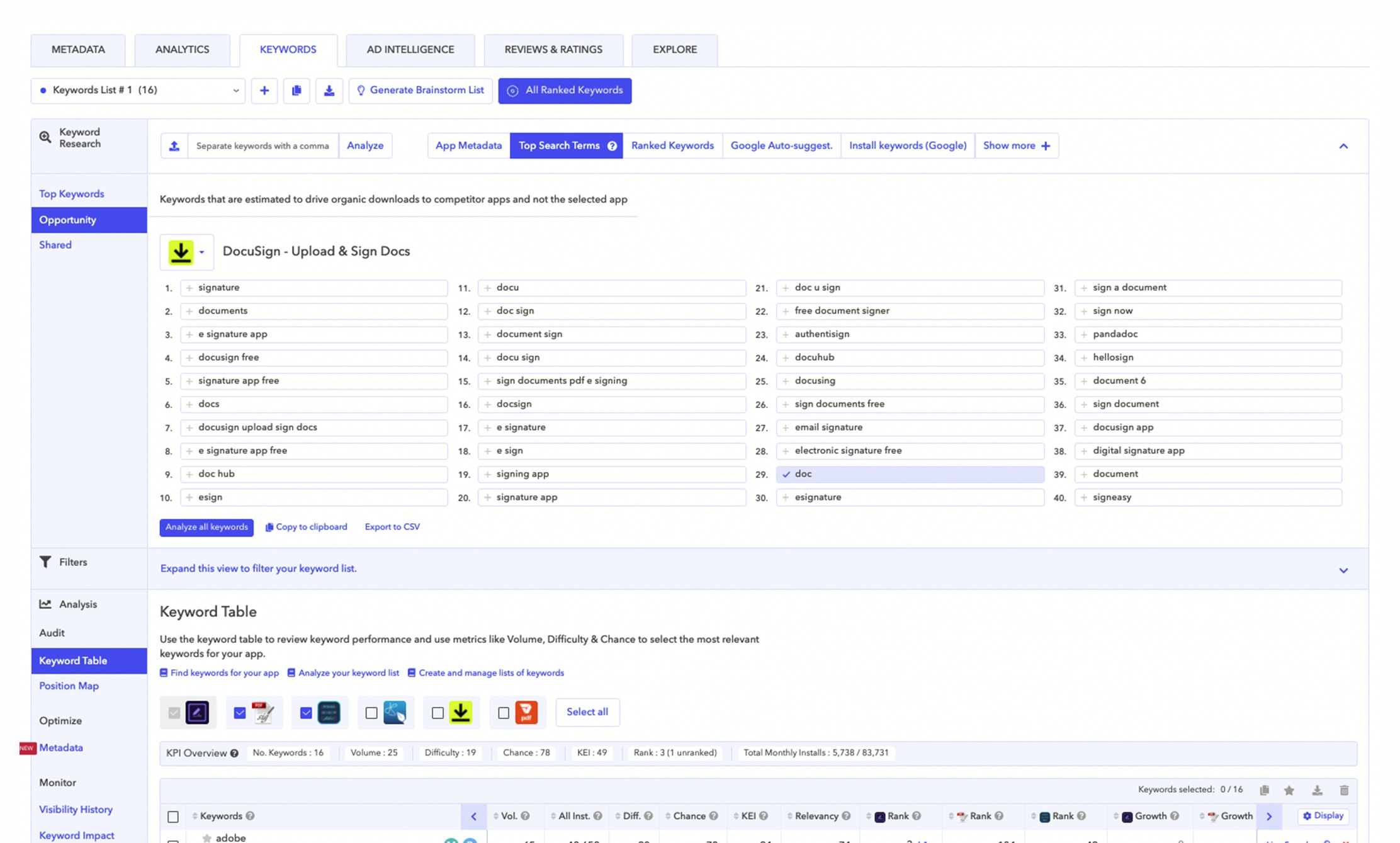Viewport: 1400px width, 843px height.
Task: Click the trash icon for selected keywords
Action: (1344, 790)
